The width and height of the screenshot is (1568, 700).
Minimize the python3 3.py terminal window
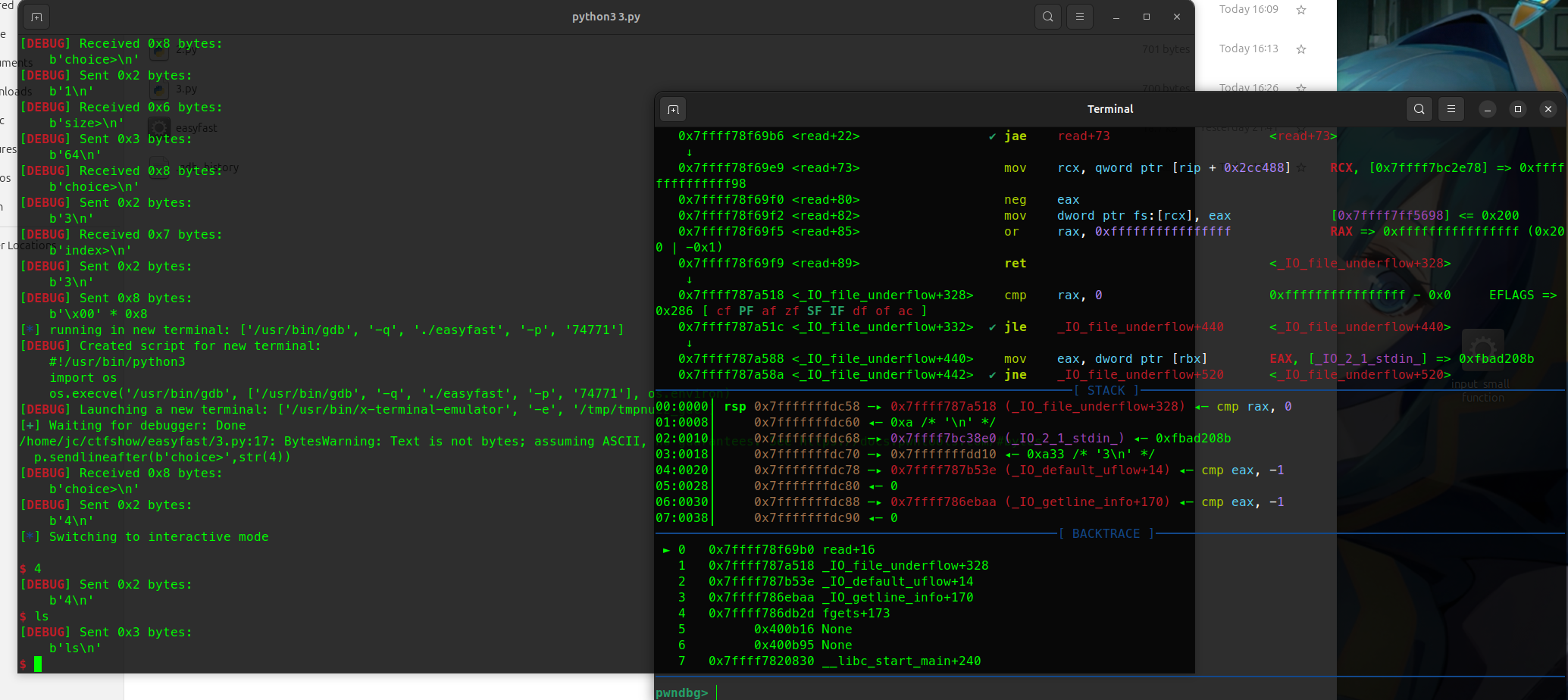(x=1116, y=17)
